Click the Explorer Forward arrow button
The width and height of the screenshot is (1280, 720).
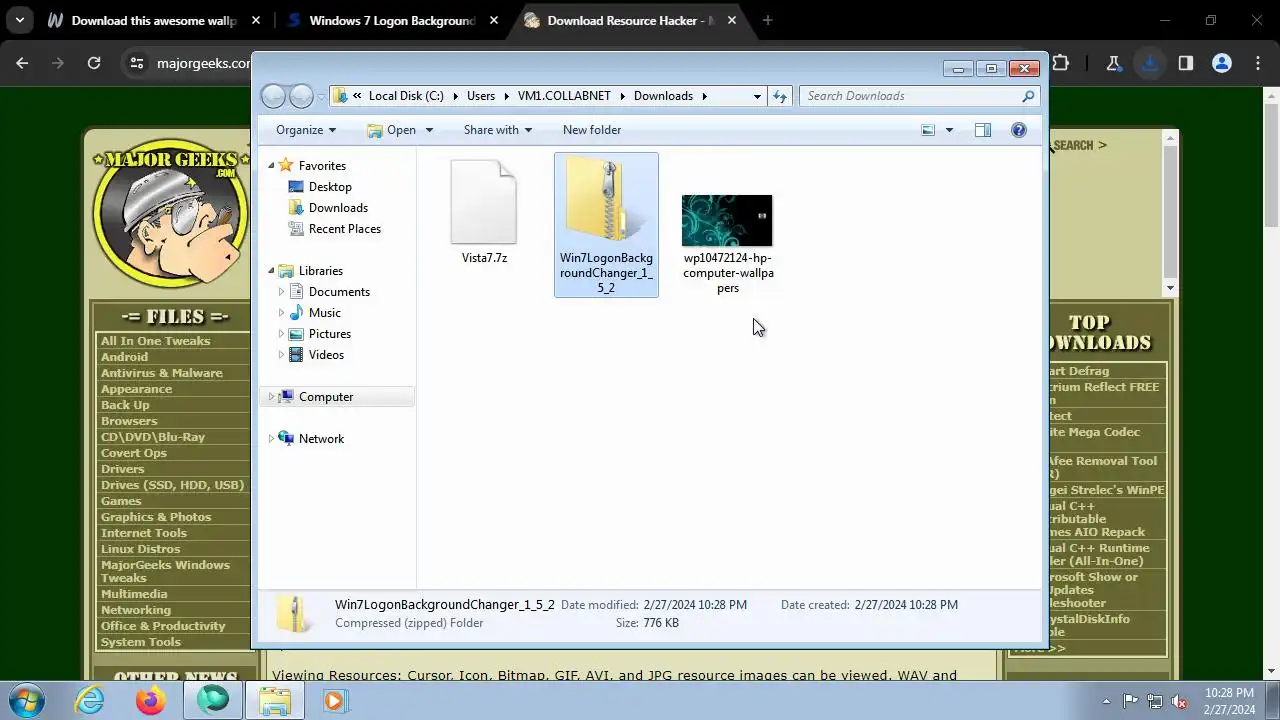pos(301,96)
